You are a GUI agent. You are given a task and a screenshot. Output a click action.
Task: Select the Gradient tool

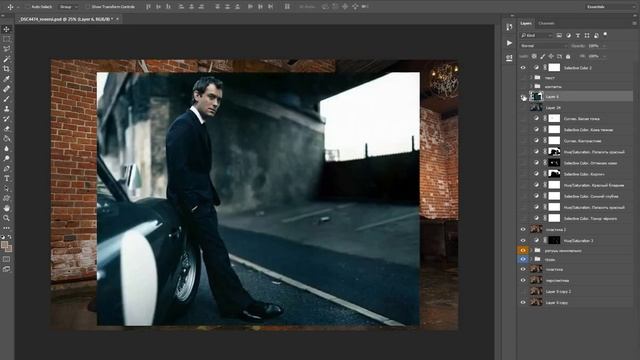7,139
